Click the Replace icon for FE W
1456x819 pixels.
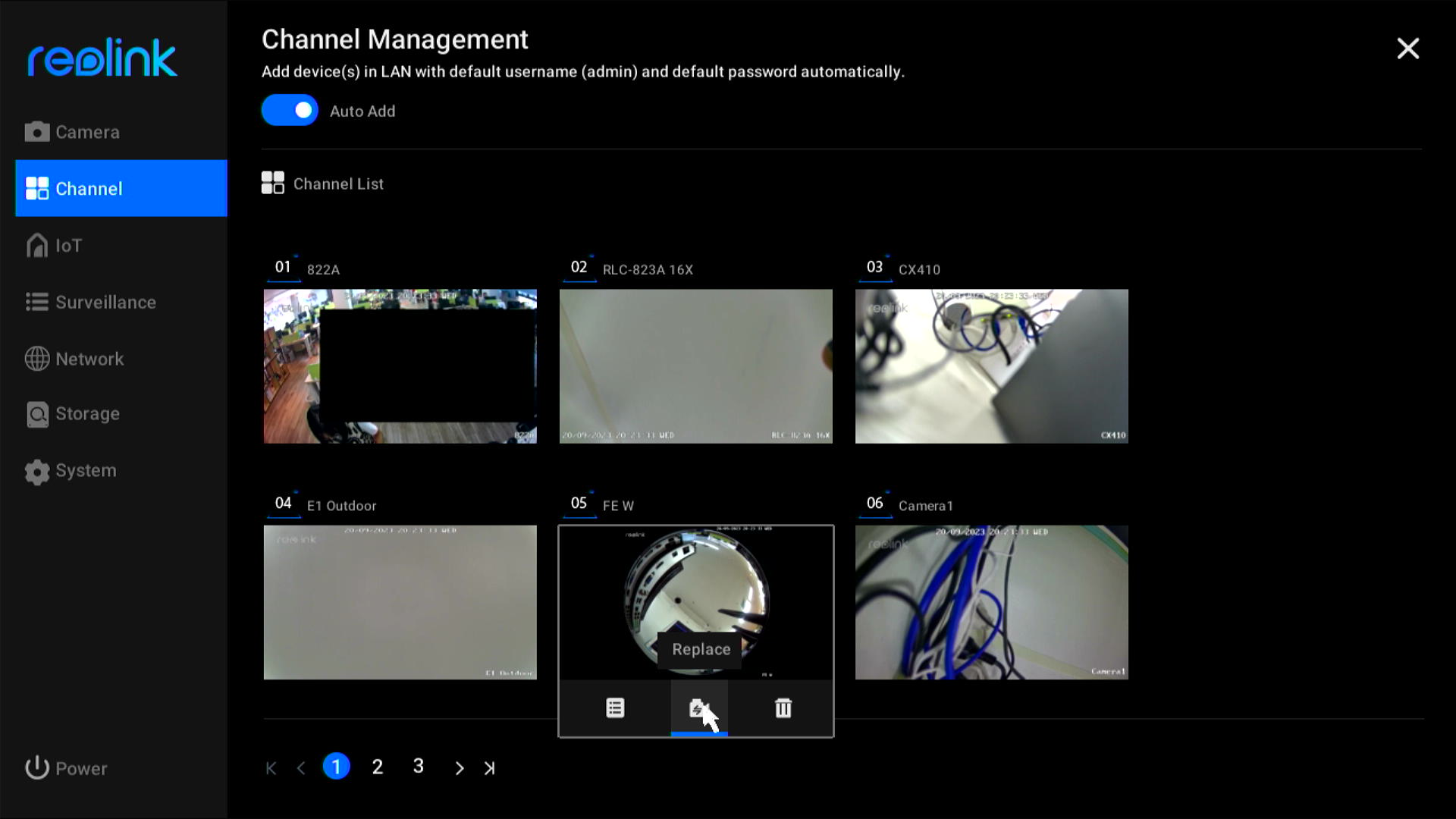699,708
